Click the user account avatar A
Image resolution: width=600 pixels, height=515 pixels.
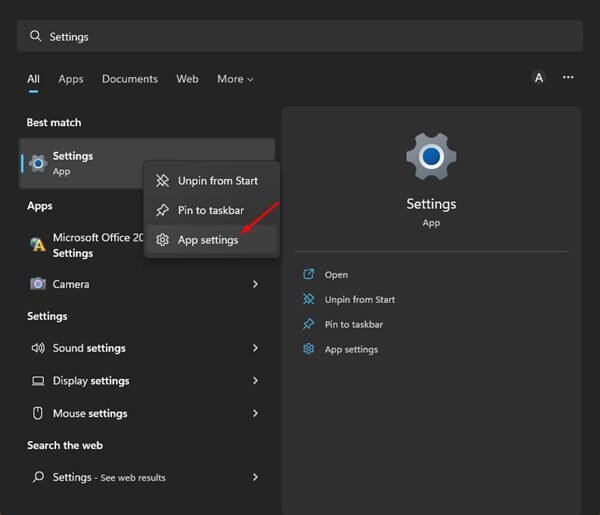point(539,78)
